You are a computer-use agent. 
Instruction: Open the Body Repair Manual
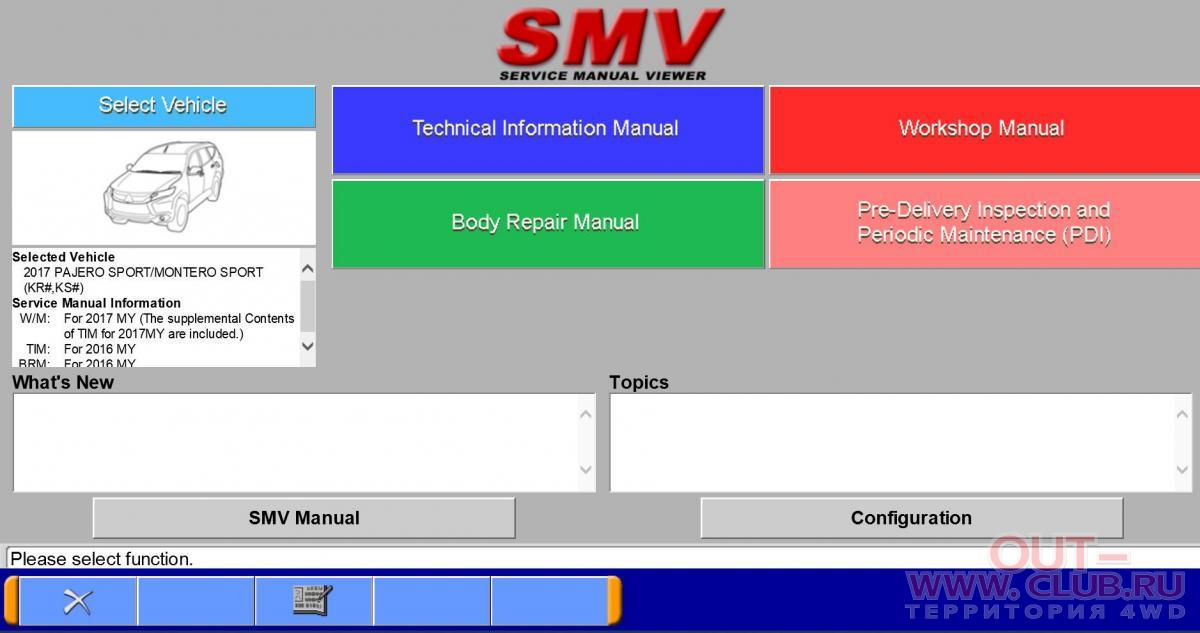[x=547, y=223]
